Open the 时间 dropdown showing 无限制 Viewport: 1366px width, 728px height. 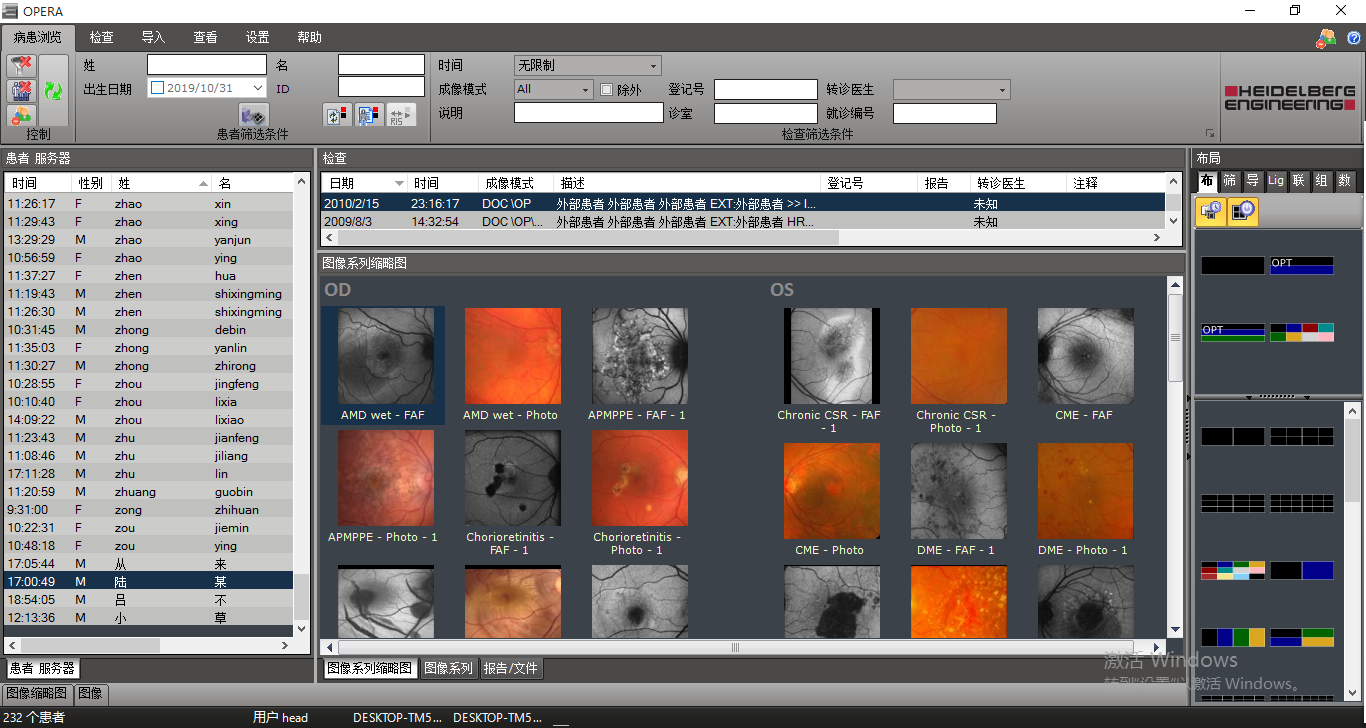tap(587, 66)
